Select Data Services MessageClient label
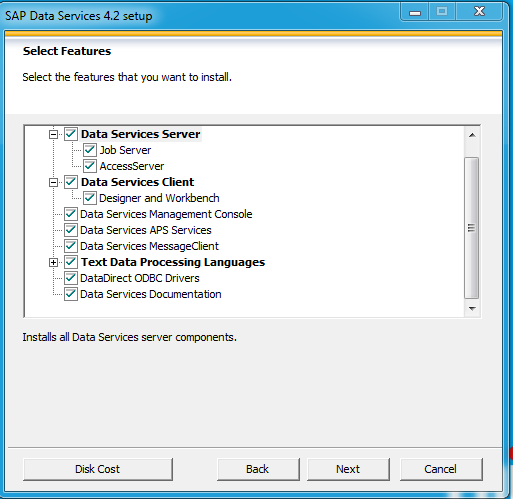This screenshot has width=513, height=499. pyautogui.click(x=149, y=246)
